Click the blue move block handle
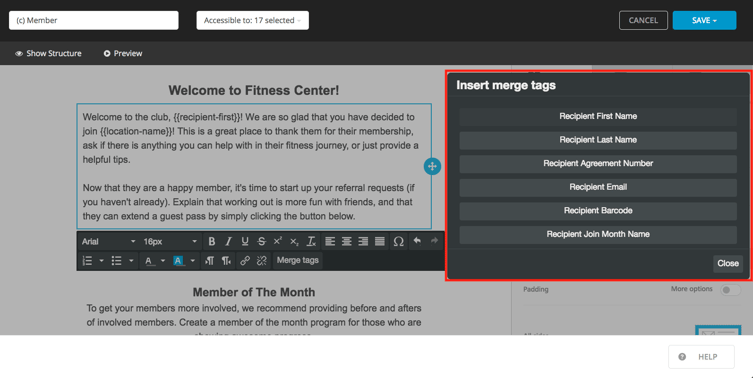This screenshot has height=378, width=753. (432, 167)
